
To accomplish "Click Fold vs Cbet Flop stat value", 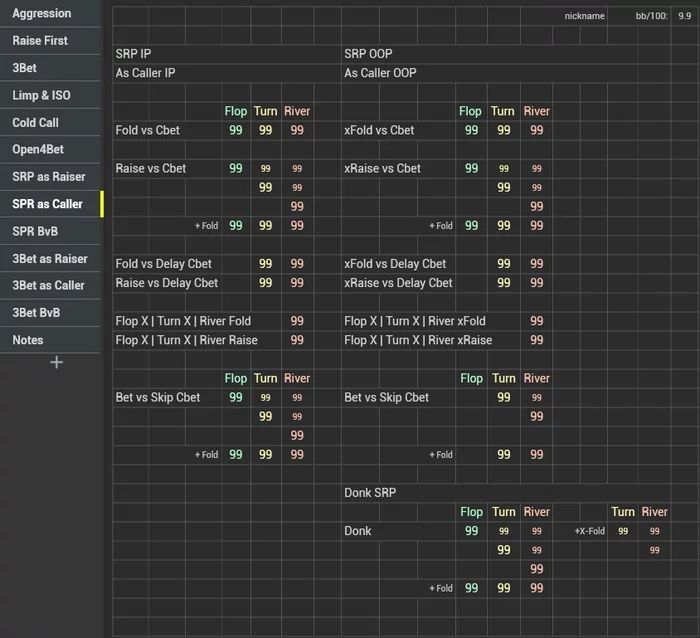I will (x=236, y=130).
